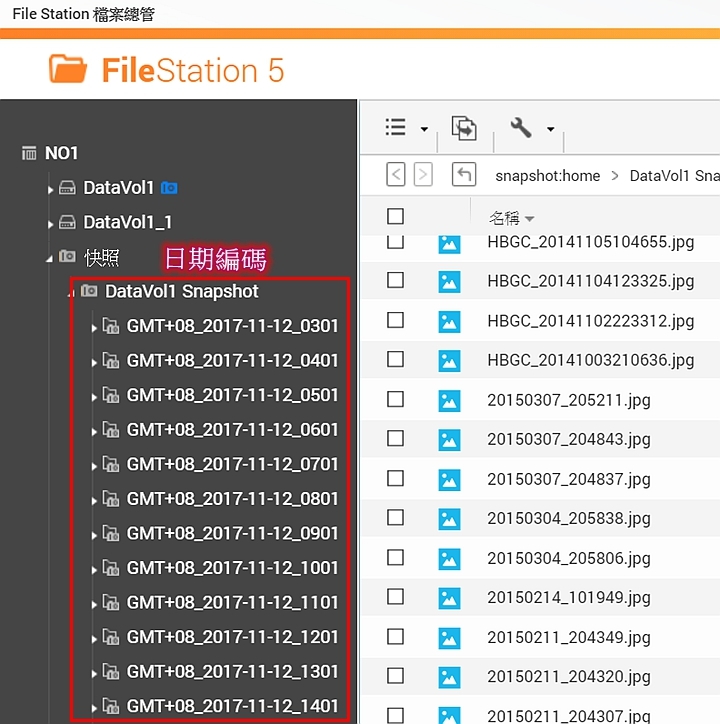
Task: Expand the tools dropdown arrow
Action: (x=551, y=129)
